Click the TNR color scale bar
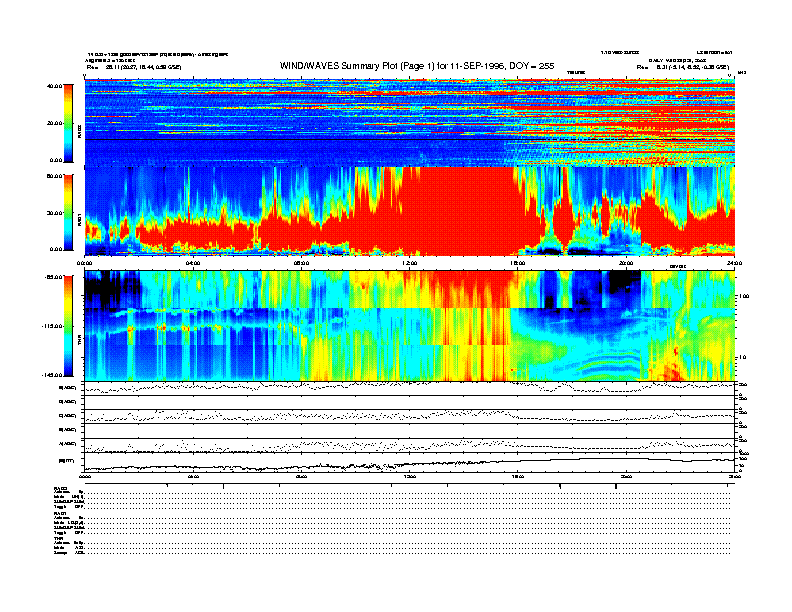 point(68,326)
